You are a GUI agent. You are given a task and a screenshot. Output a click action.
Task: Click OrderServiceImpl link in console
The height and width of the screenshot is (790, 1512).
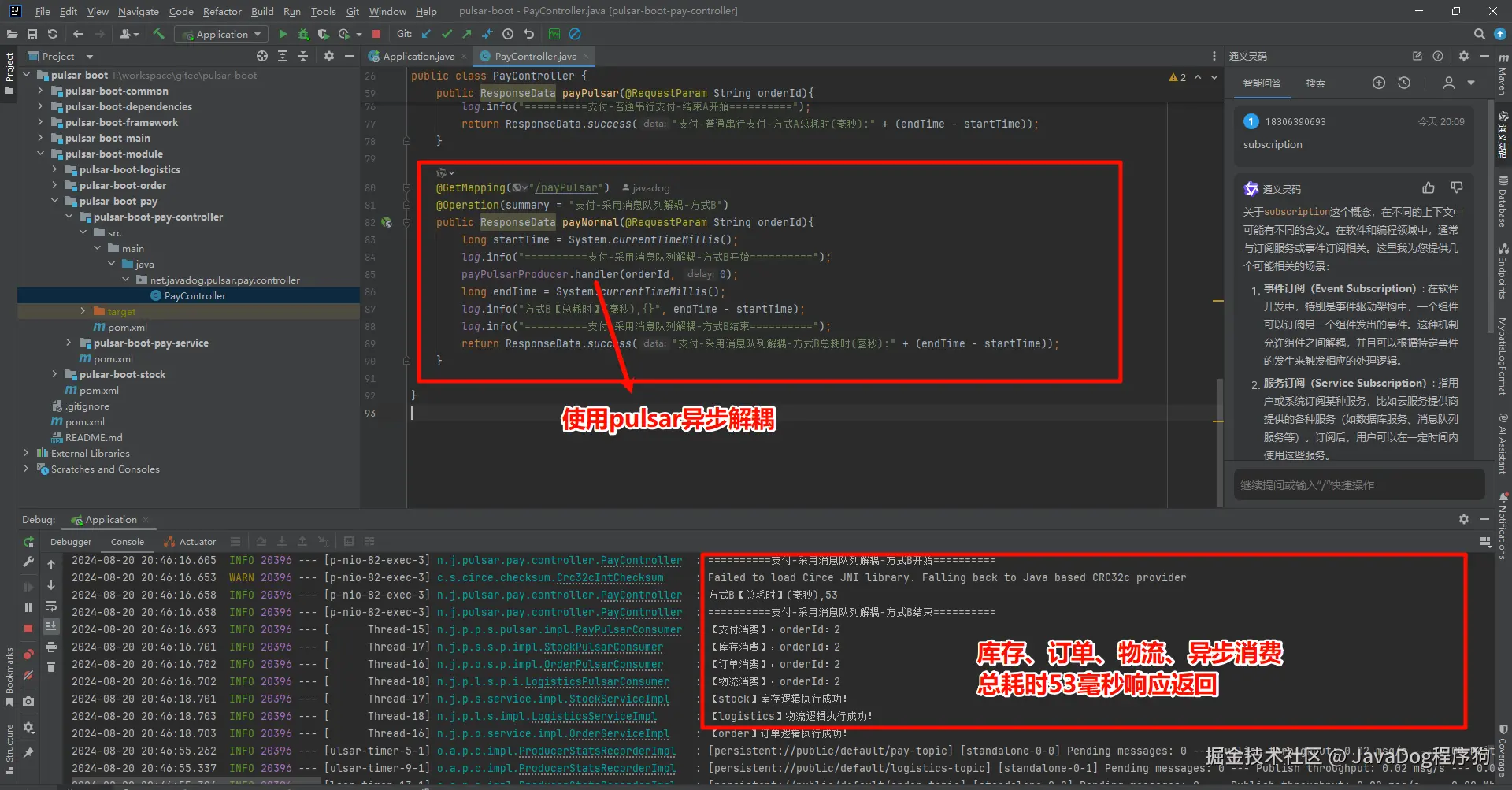[x=619, y=734]
